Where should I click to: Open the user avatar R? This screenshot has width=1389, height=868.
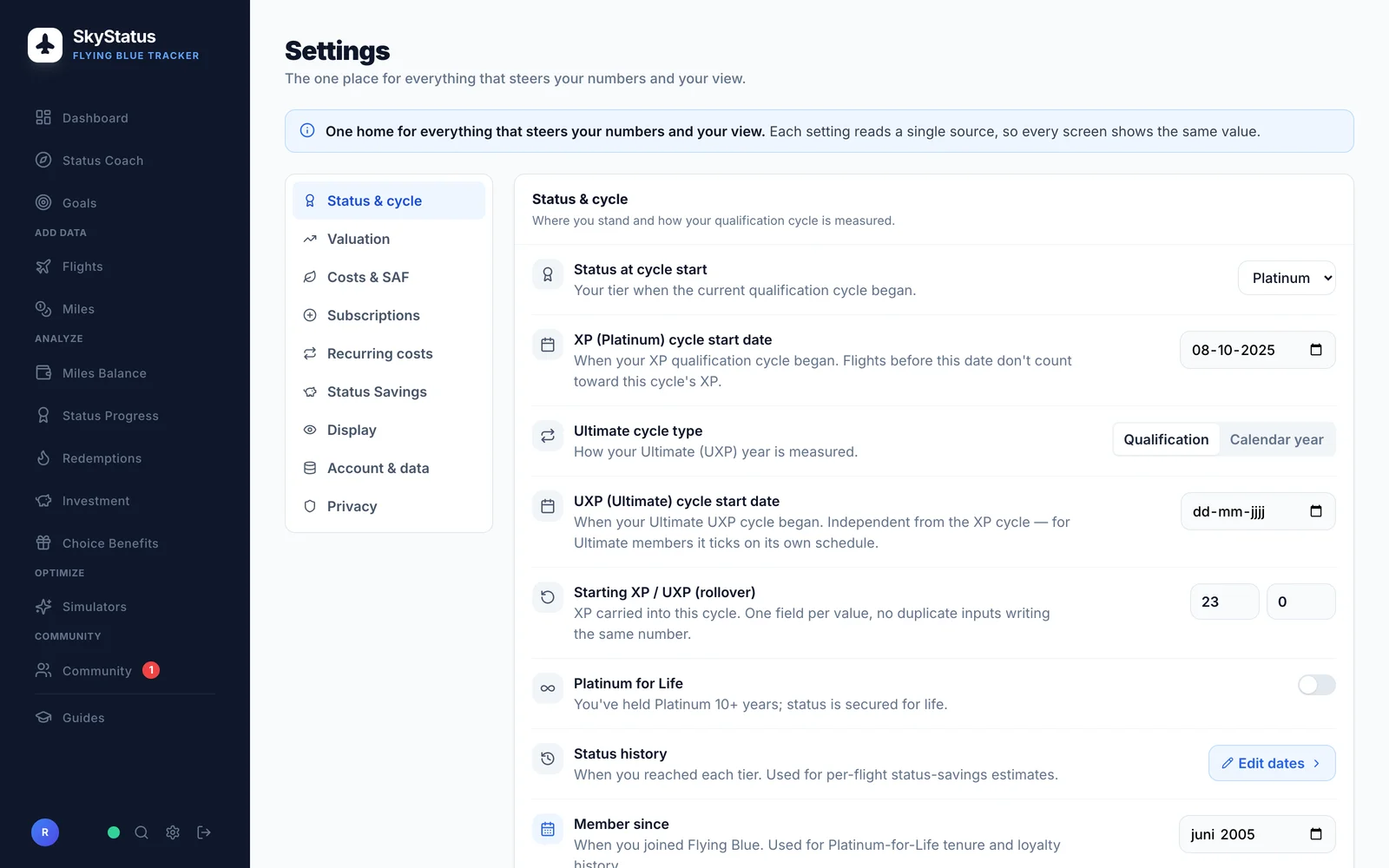[45, 832]
